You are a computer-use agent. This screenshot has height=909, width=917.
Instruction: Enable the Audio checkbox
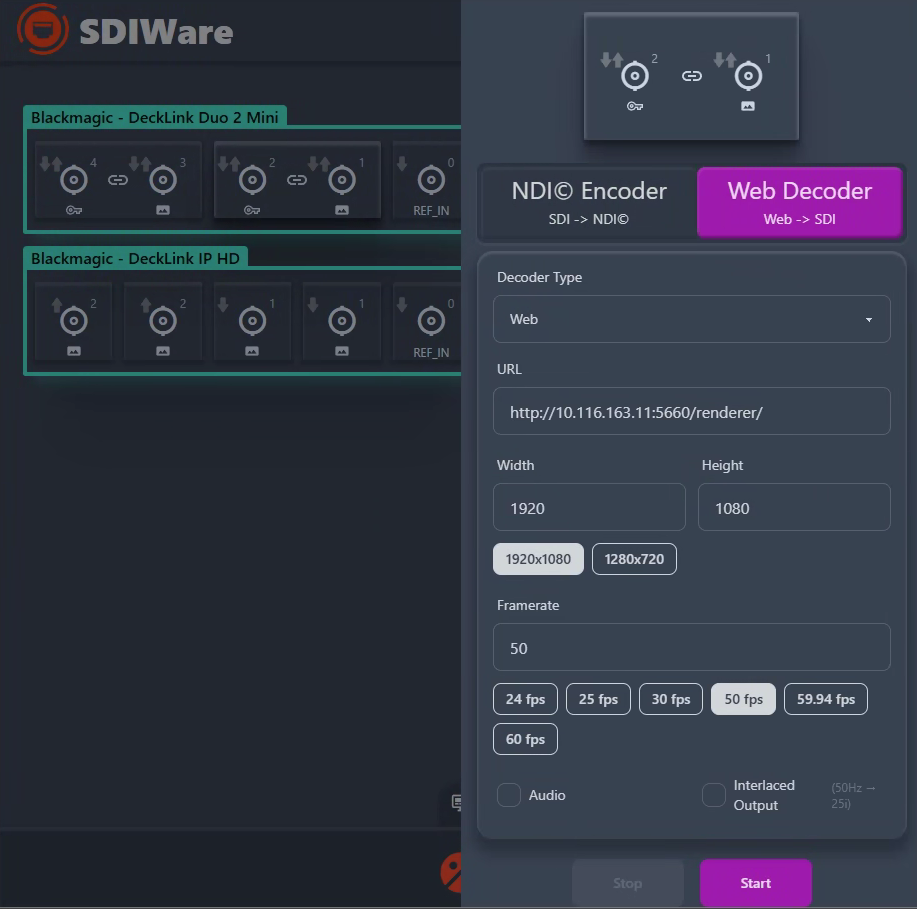pyautogui.click(x=509, y=795)
